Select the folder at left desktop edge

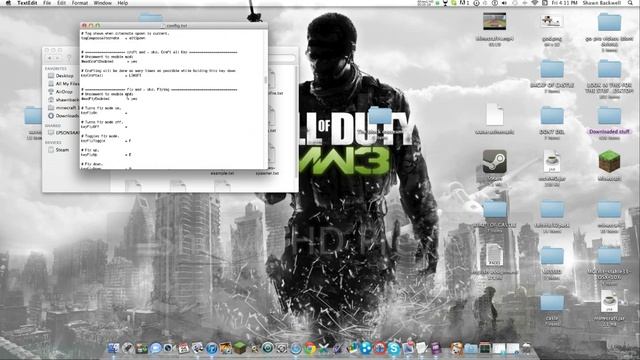click(33, 116)
